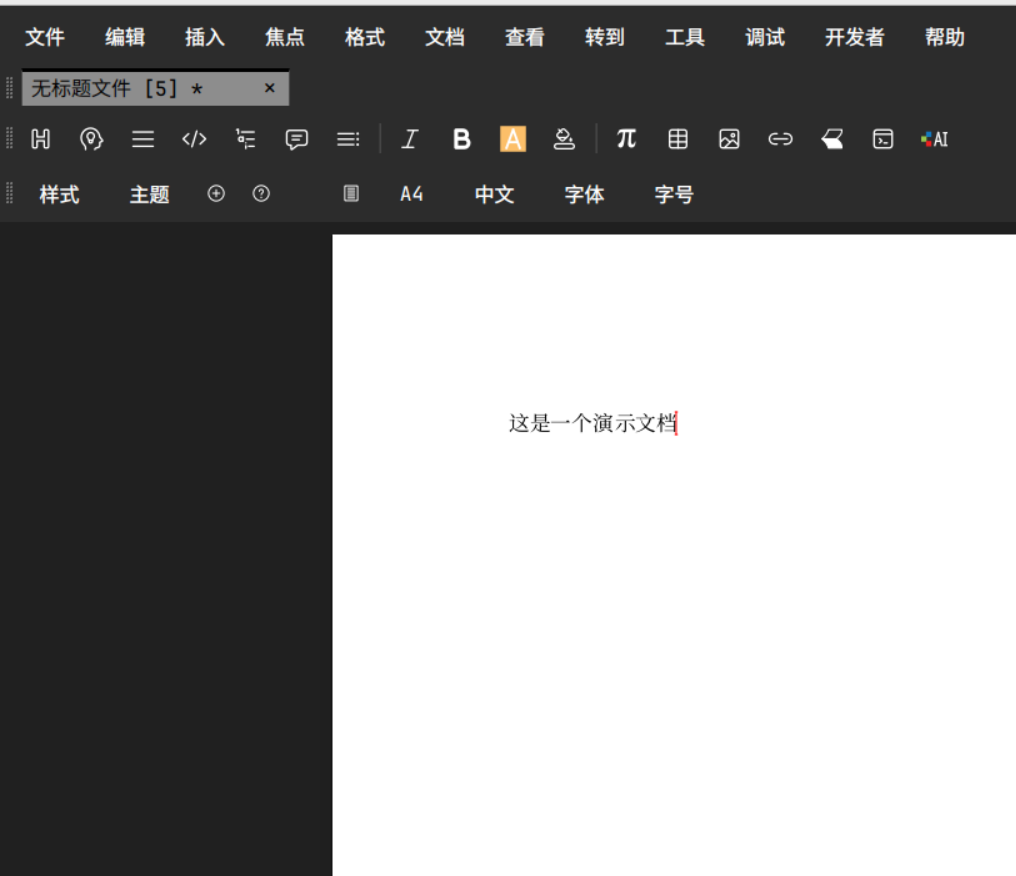This screenshot has width=1016, height=876.
Task: Open the 字体 font dropdown
Action: [584, 195]
